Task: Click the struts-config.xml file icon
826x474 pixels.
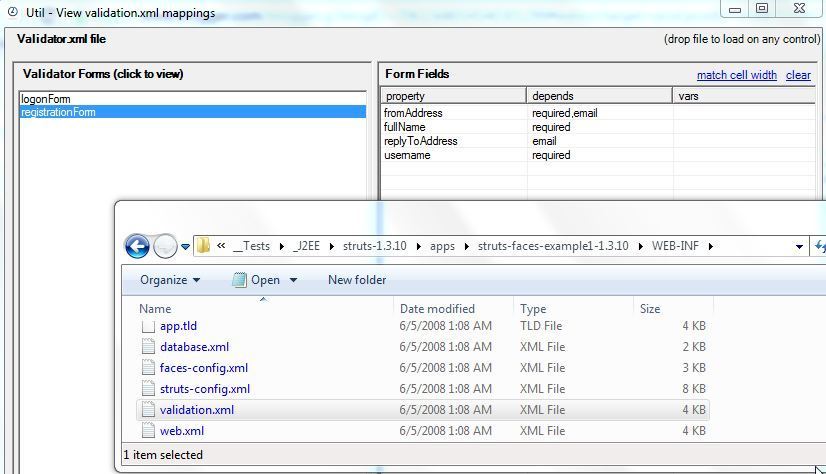Action: (x=148, y=389)
